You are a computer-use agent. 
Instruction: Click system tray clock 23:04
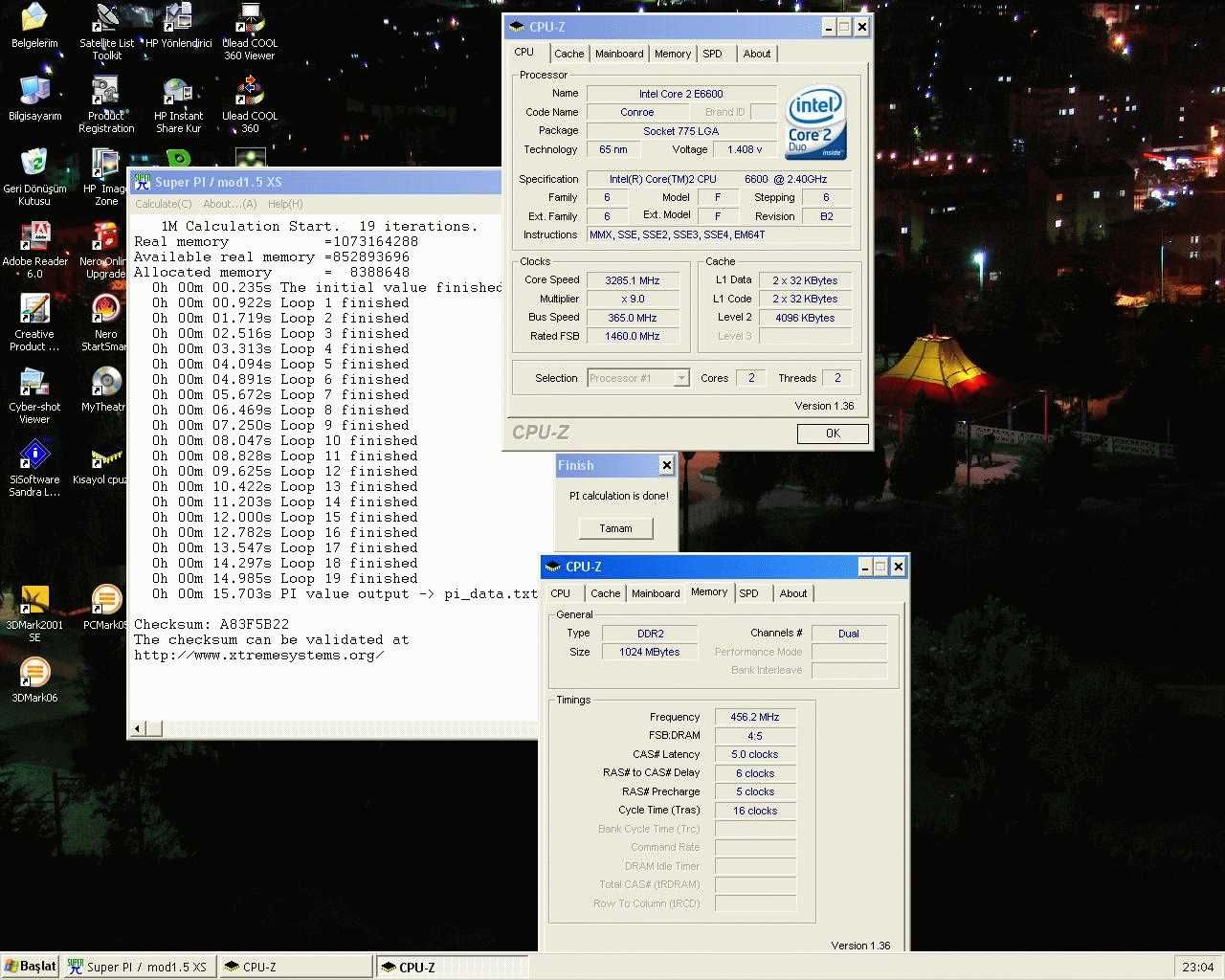pos(1197,967)
